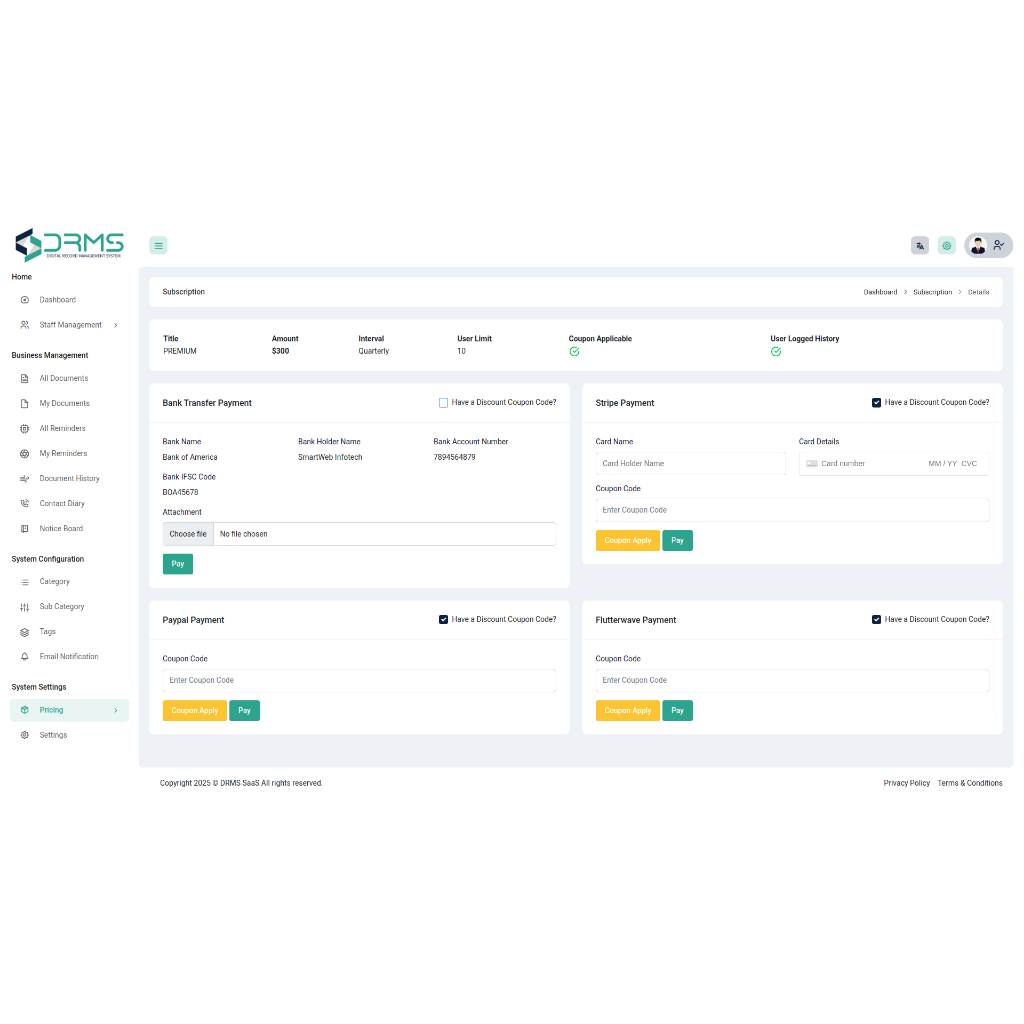Open Dashboard from the sidebar

point(57,300)
